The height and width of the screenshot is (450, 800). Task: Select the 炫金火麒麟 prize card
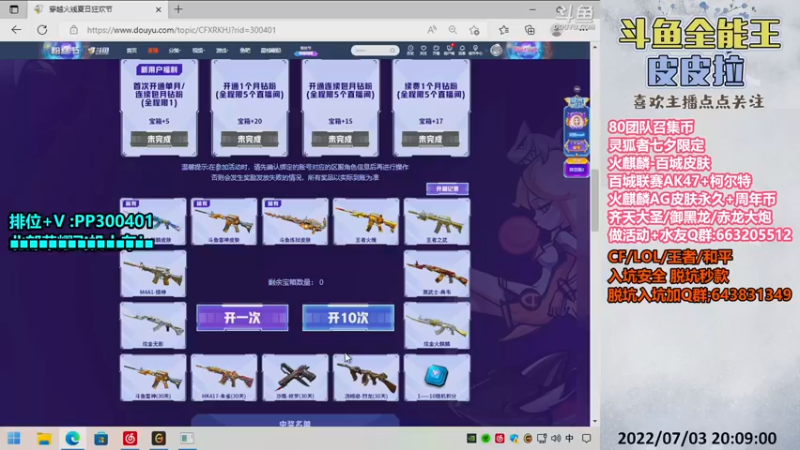tap(437, 326)
